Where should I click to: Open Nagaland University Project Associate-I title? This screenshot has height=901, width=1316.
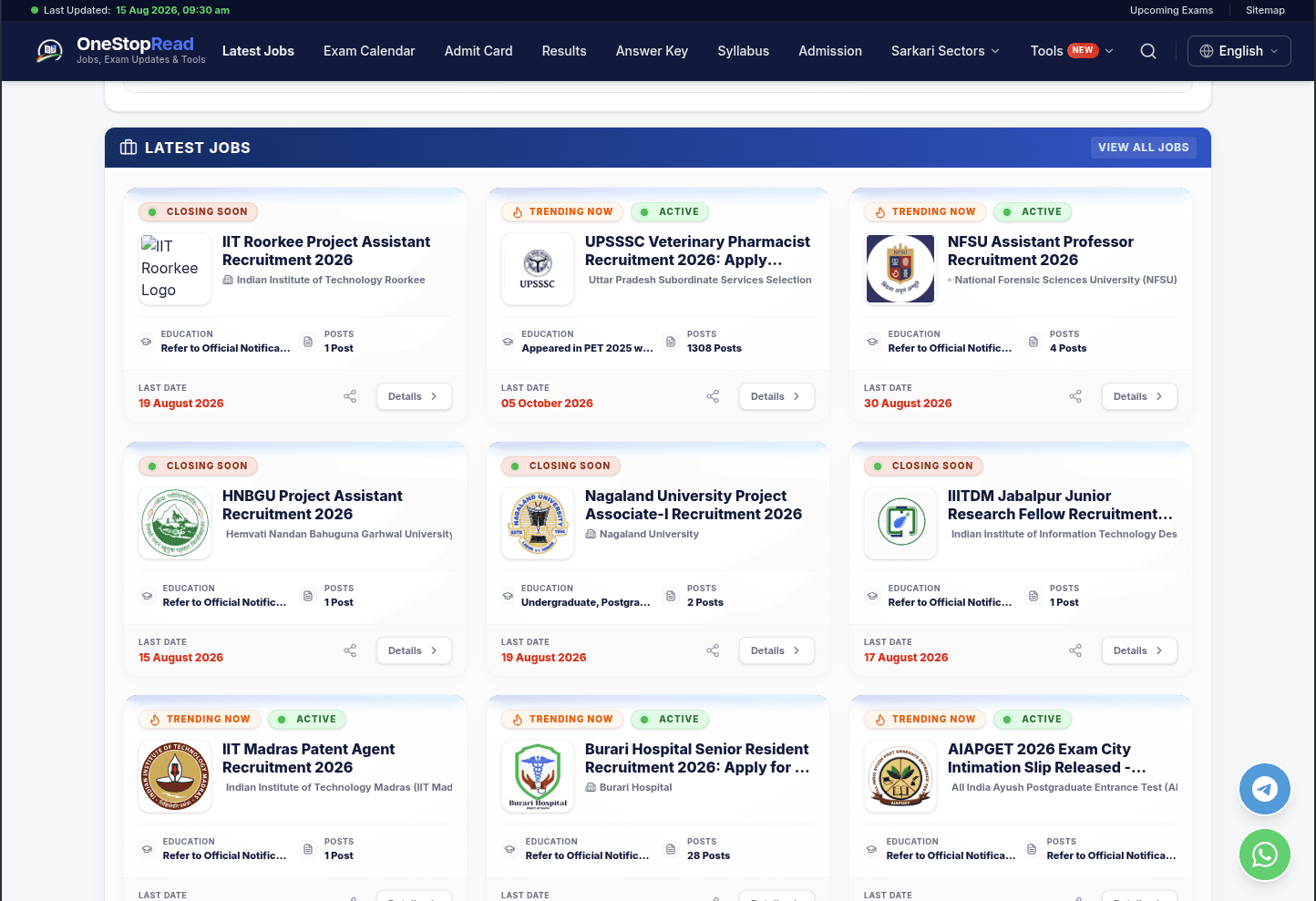tap(694, 505)
